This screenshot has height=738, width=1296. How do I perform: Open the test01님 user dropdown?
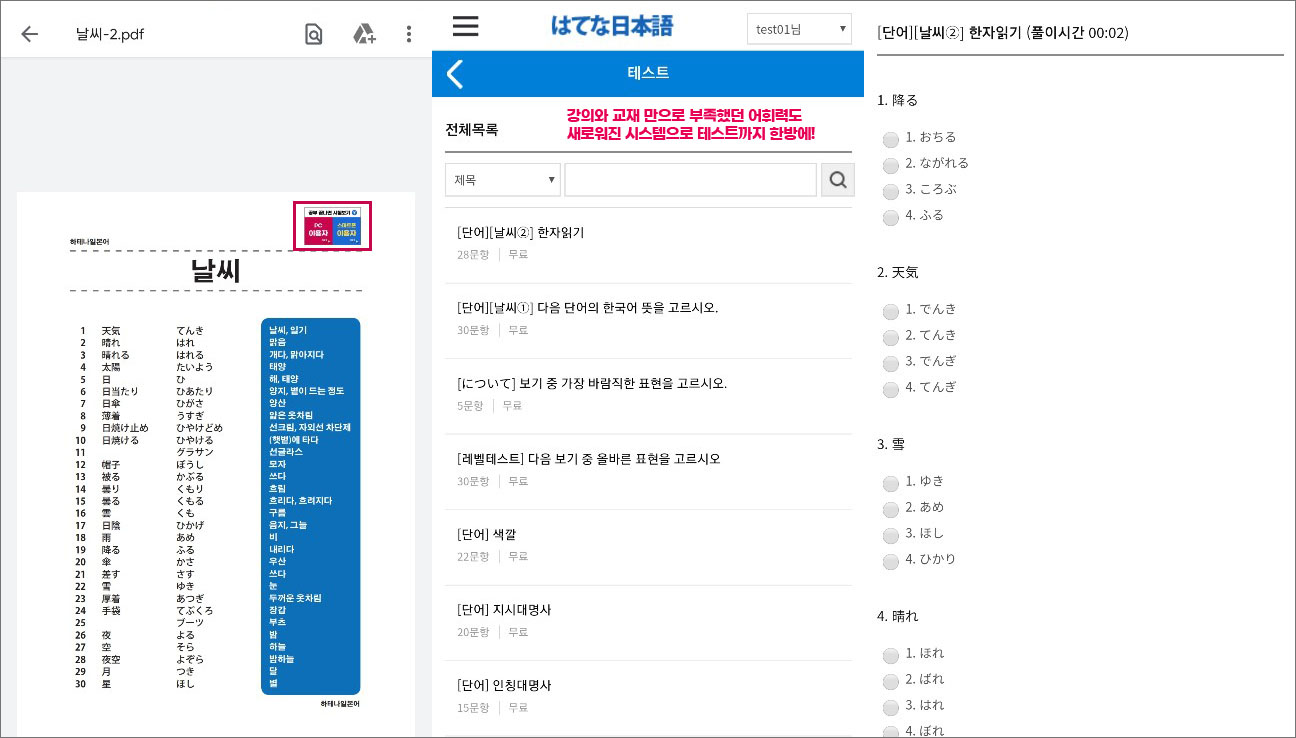click(799, 29)
